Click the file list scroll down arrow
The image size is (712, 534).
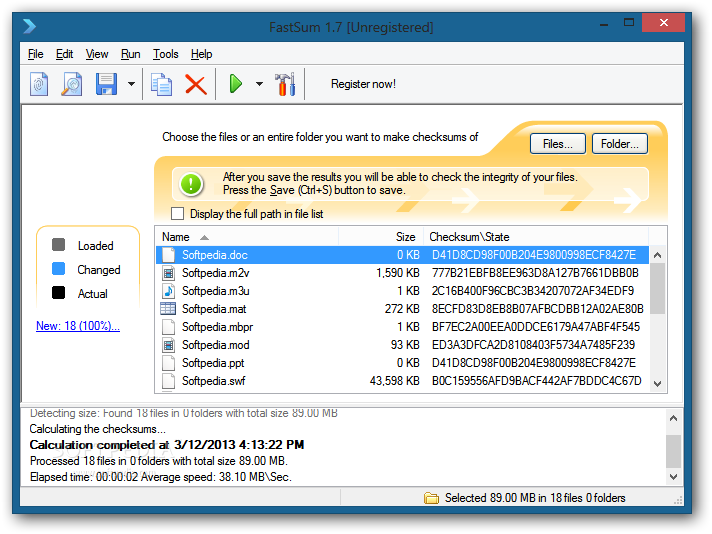tap(657, 384)
